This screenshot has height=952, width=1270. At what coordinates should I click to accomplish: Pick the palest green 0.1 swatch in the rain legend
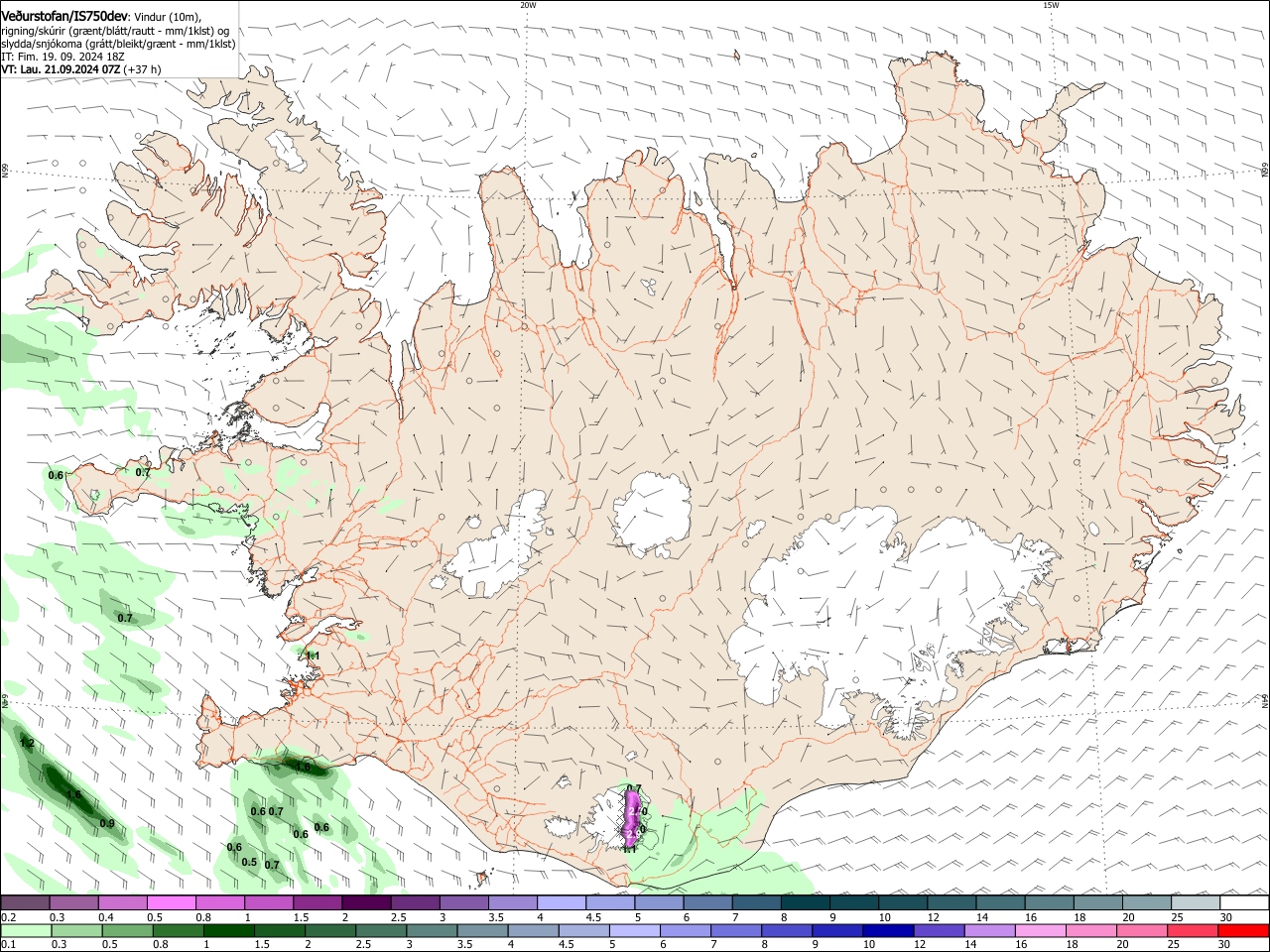(x=25, y=930)
